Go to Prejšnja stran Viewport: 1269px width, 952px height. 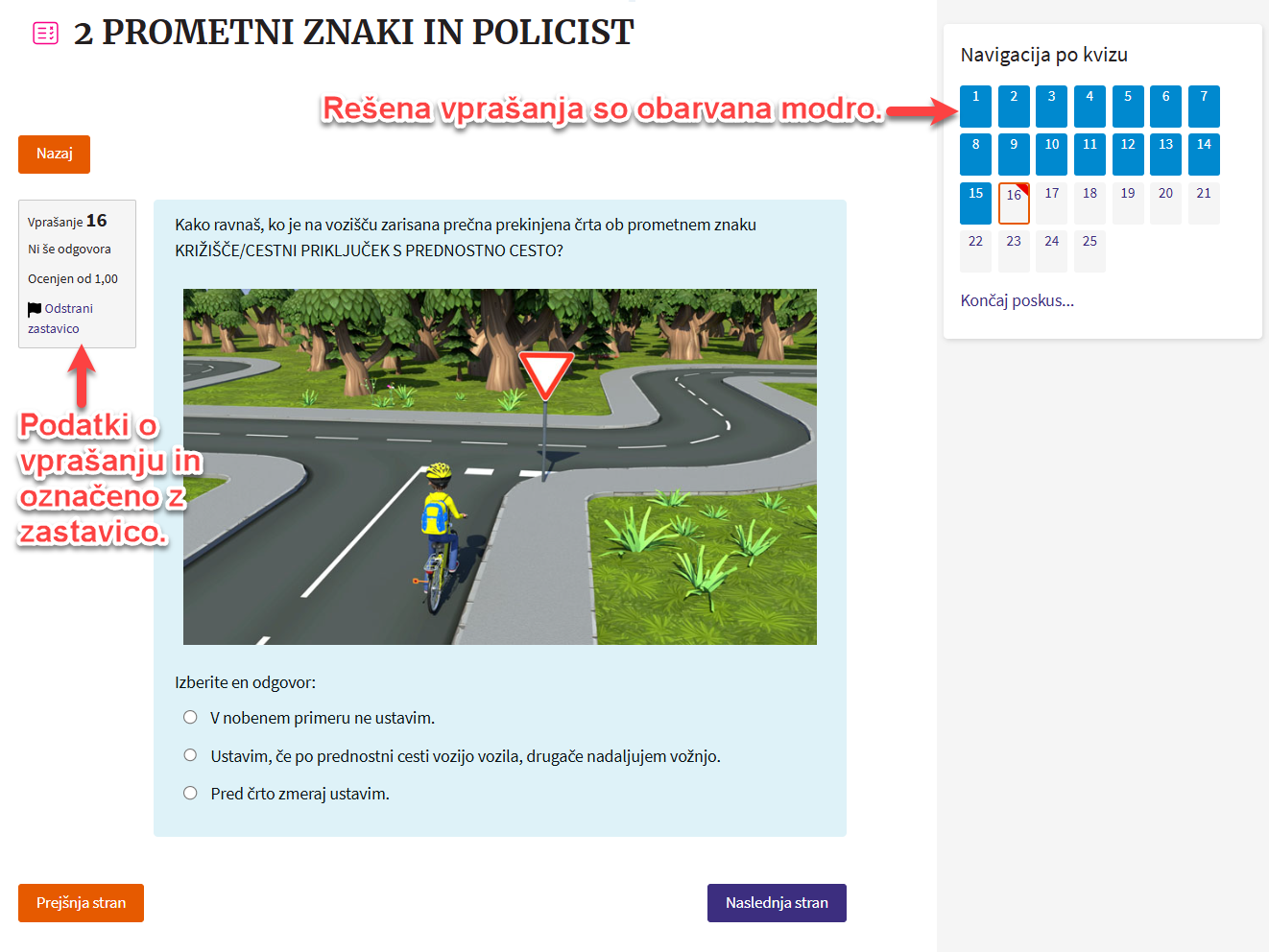click(81, 903)
